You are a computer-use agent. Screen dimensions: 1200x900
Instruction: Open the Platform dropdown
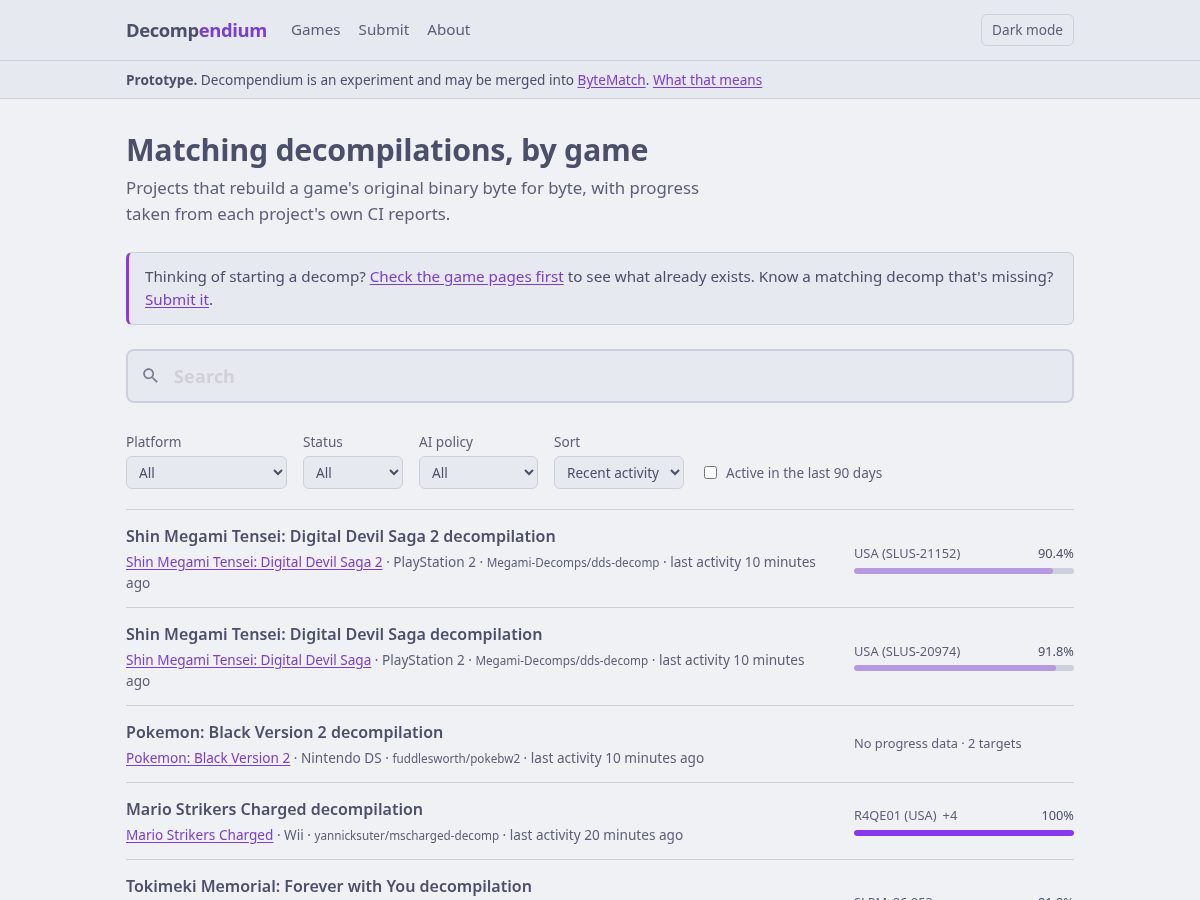click(x=206, y=473)
